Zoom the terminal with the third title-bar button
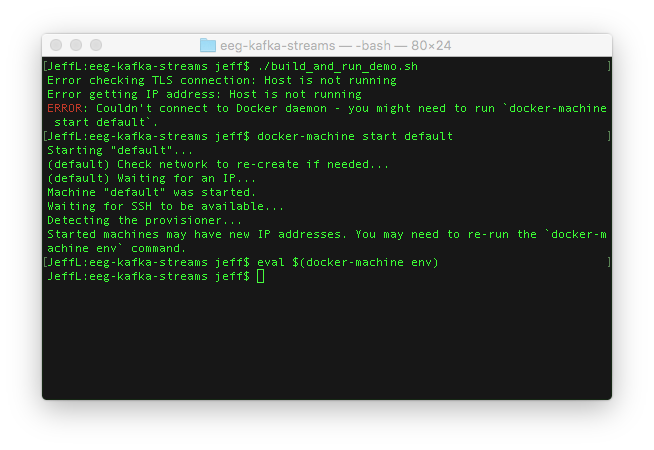This screenshot has height=450, width=654. click(96, 45)
